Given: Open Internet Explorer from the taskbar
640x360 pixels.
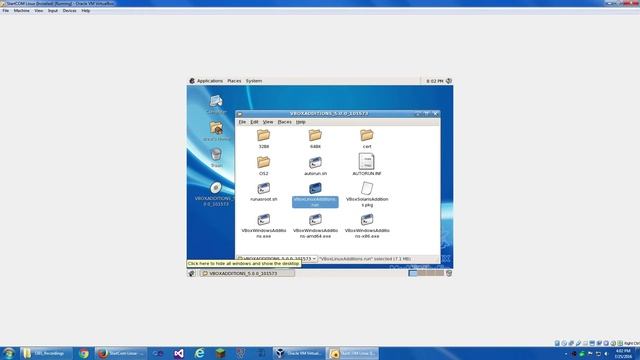Looking at the screenshot, I should [199, 353].
